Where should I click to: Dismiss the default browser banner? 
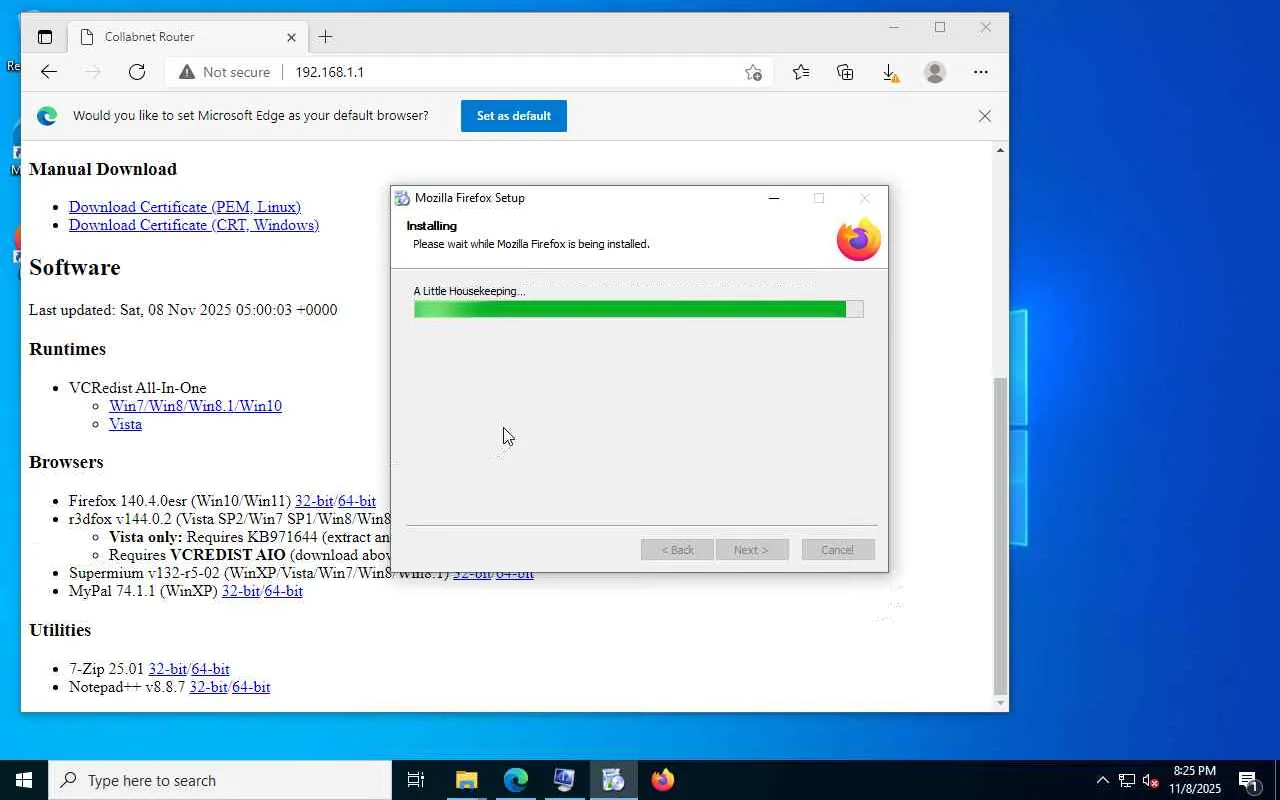pos(985,116)
